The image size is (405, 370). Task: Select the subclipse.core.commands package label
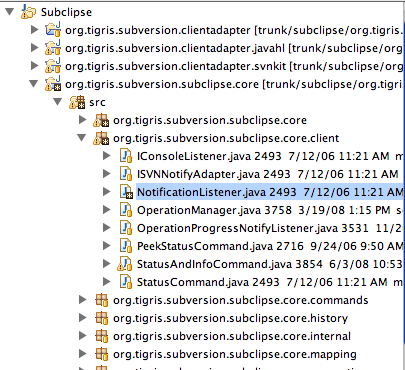pos(240,300)
